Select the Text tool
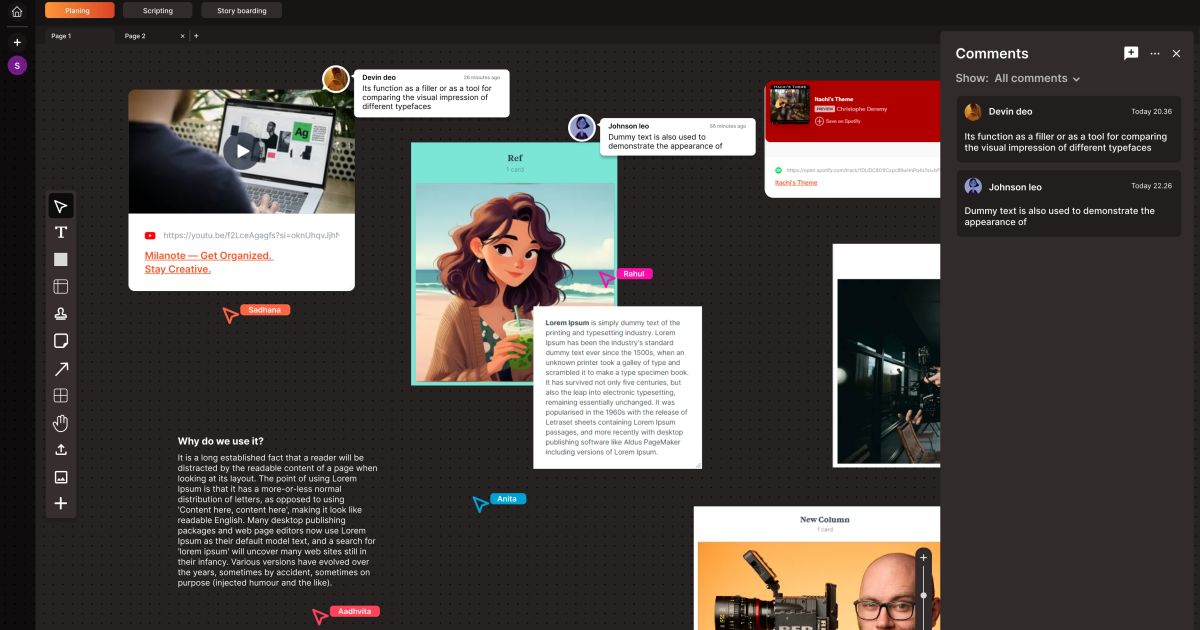This screenshot has height=630, width=1200. pos(60,232)
